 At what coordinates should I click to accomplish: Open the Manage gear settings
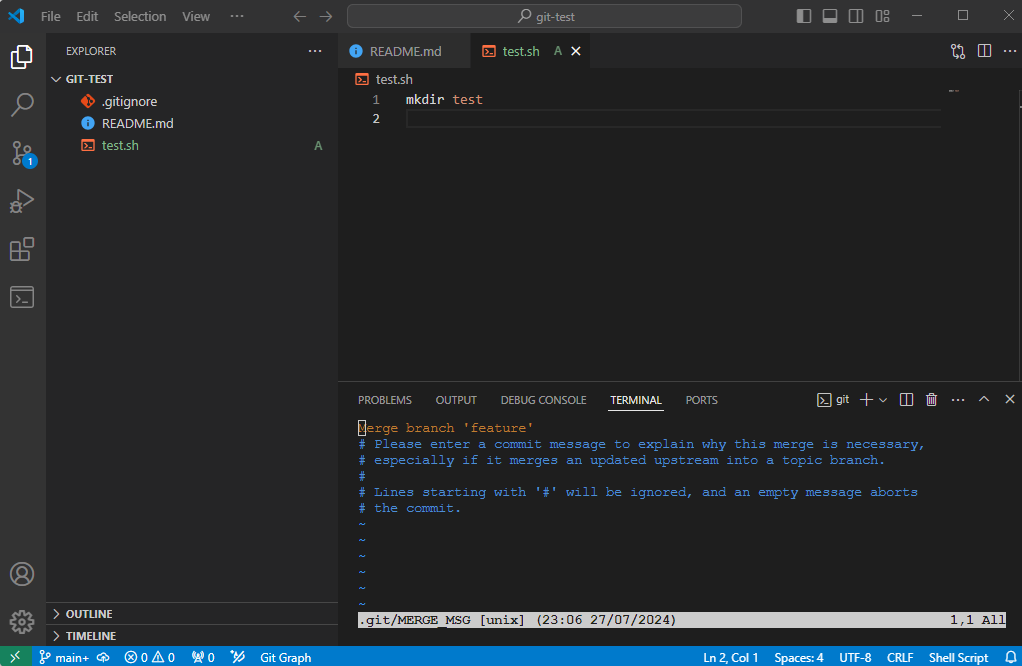click(22, 621)
